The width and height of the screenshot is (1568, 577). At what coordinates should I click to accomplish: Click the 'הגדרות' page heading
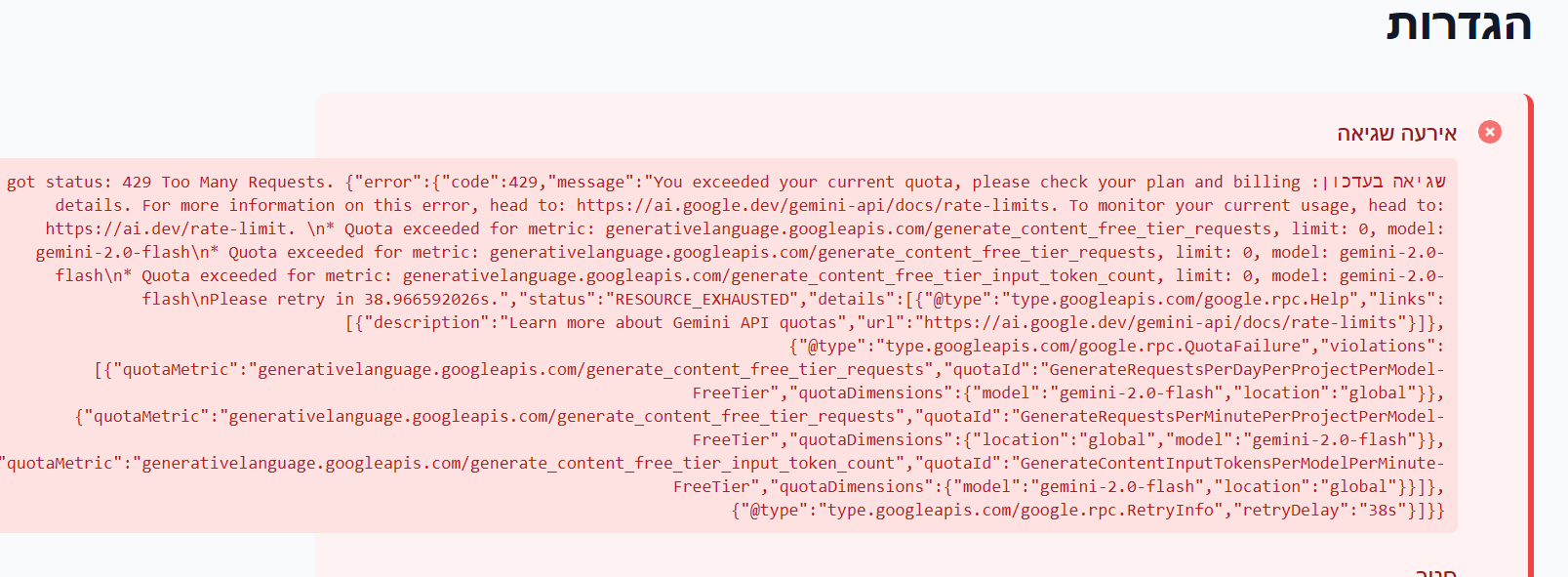(x=1459, y=24)
